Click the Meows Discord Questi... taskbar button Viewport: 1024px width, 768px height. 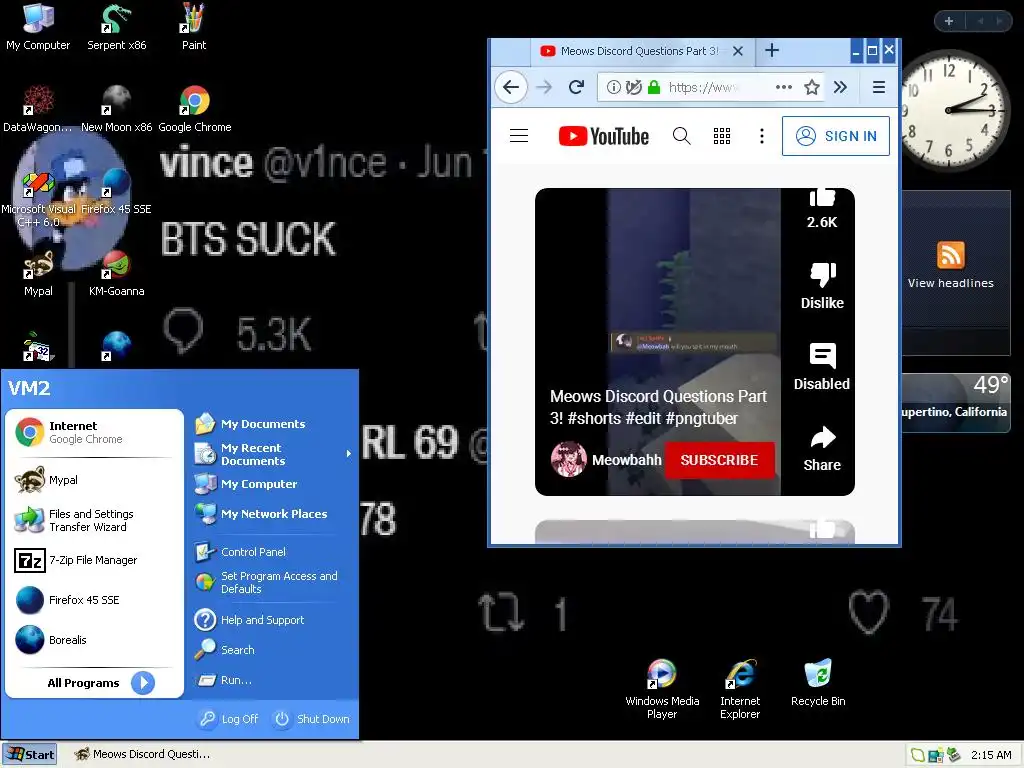click(142, 754)
